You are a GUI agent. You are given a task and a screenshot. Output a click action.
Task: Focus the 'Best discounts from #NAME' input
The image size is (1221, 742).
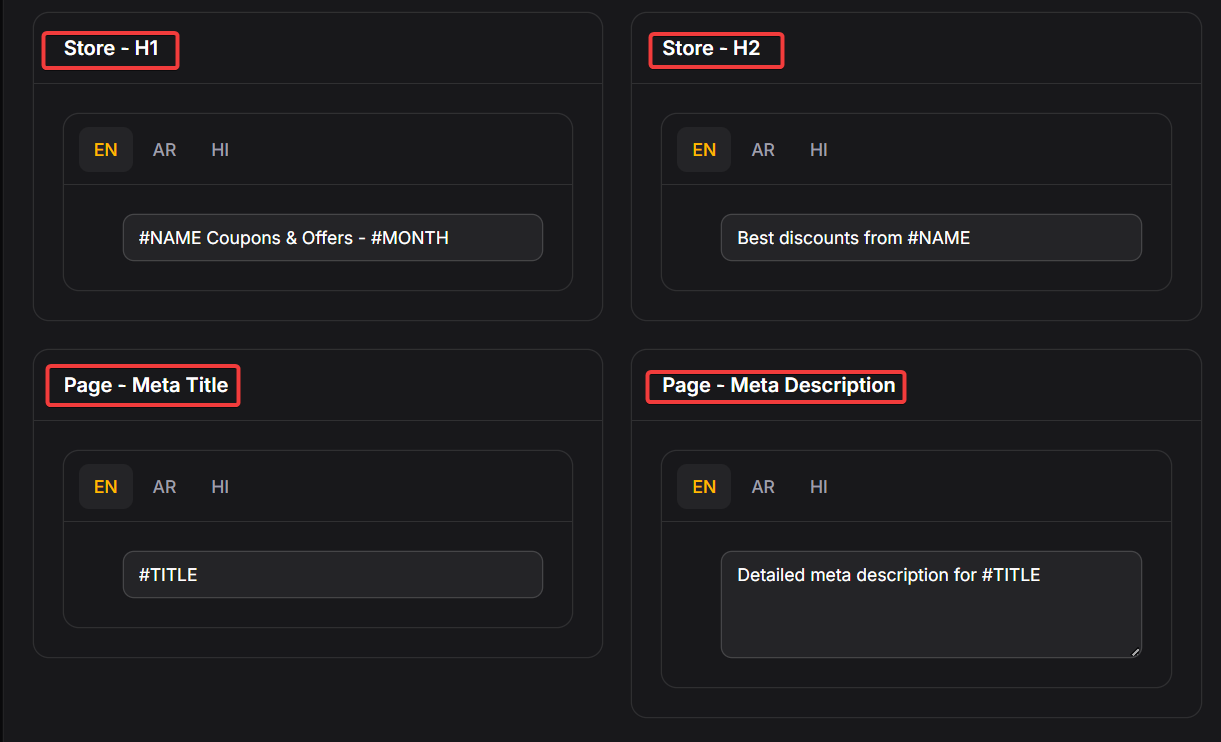point(930,238)
